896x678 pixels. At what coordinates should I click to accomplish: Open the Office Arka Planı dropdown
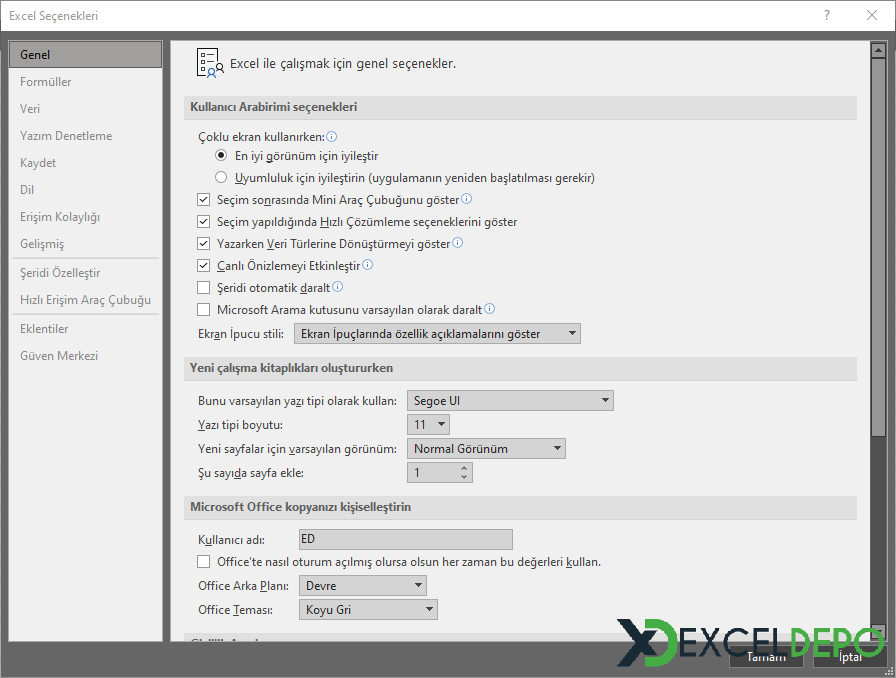coord(363,585)
